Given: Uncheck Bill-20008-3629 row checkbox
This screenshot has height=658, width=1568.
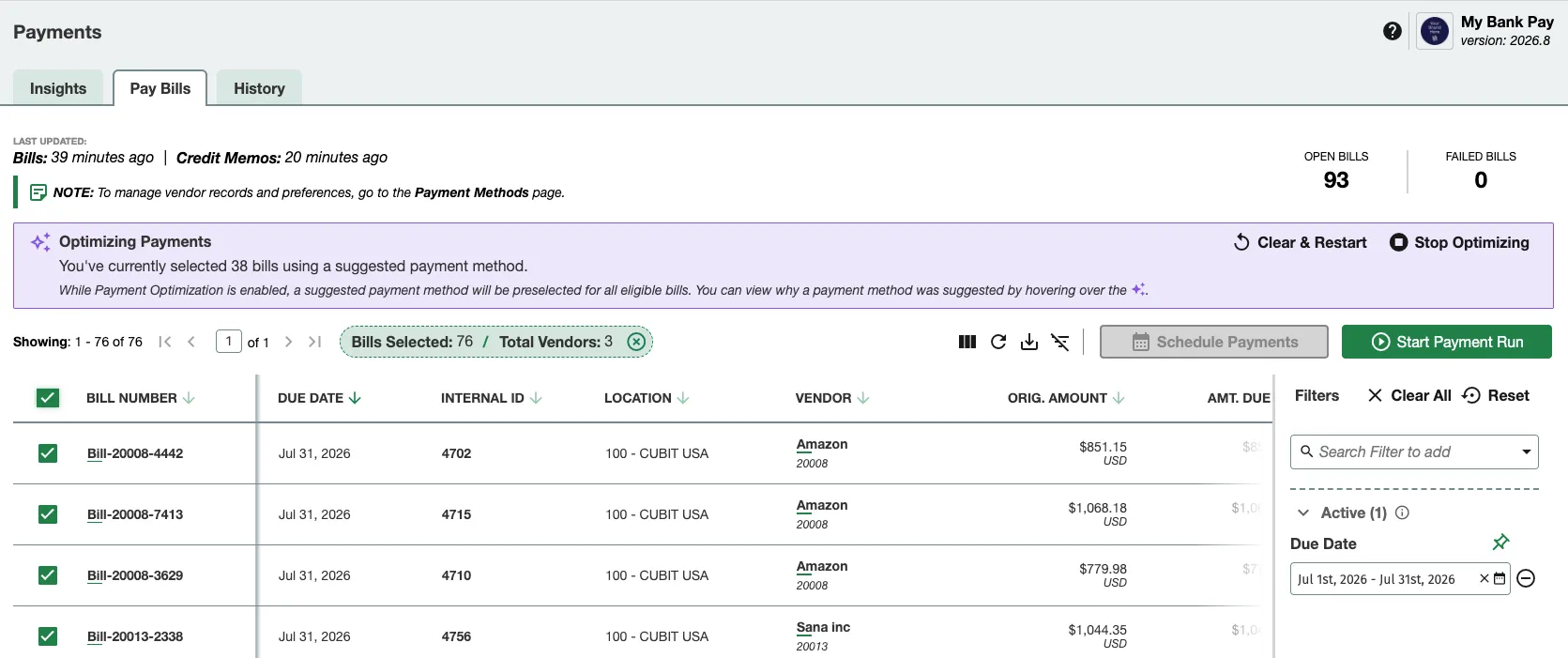Looking at the screenshot, I should (x=48, y=575).
